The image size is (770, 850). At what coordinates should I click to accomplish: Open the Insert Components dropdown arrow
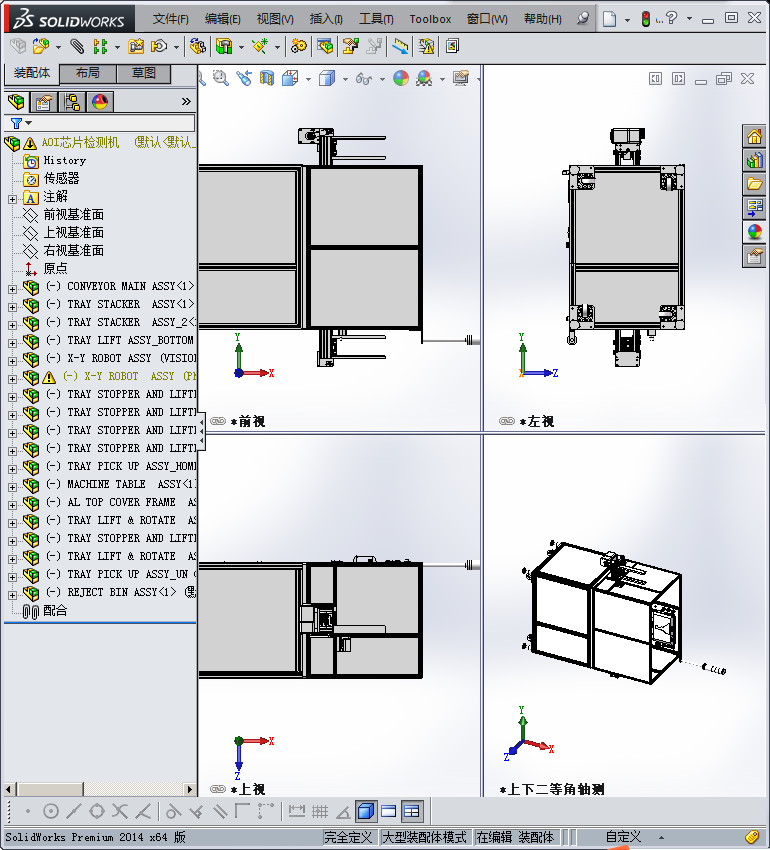(57, 47)
